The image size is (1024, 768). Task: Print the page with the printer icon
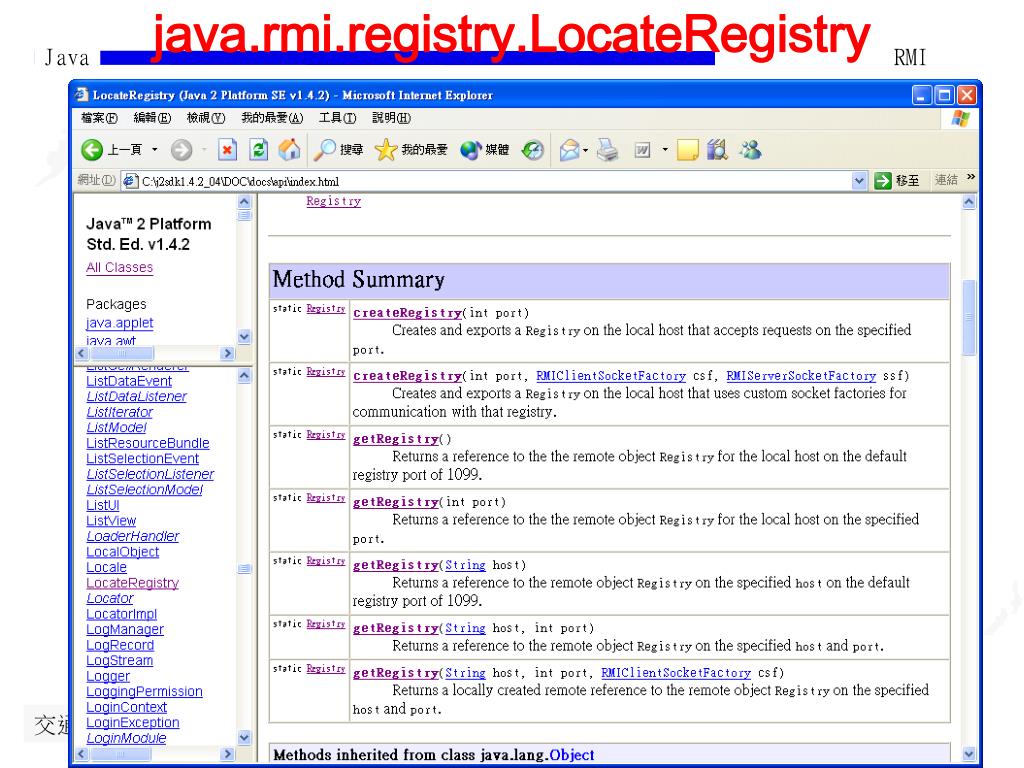point(607,150)
